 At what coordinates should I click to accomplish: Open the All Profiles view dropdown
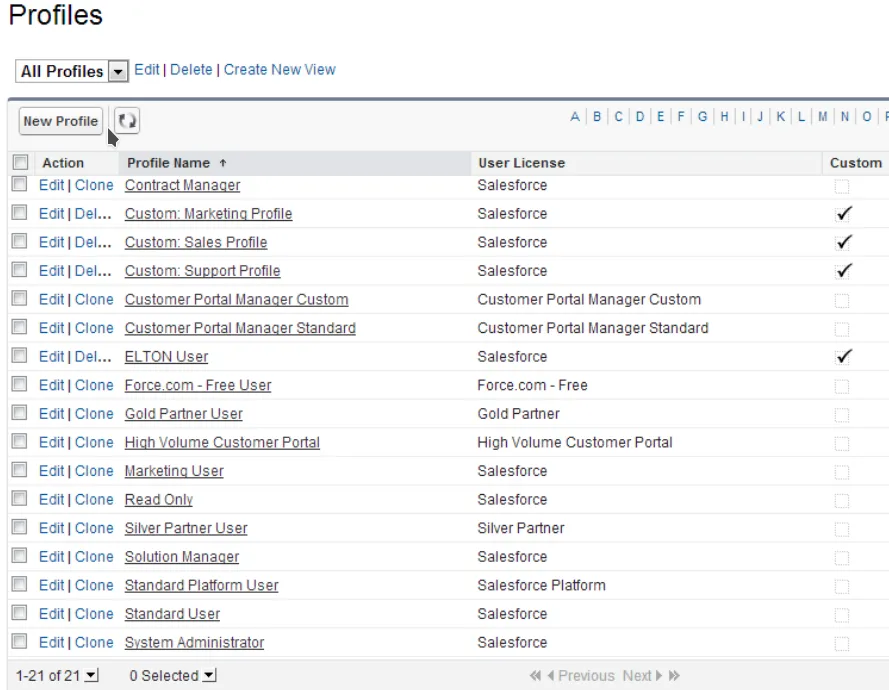click(118, 71)
